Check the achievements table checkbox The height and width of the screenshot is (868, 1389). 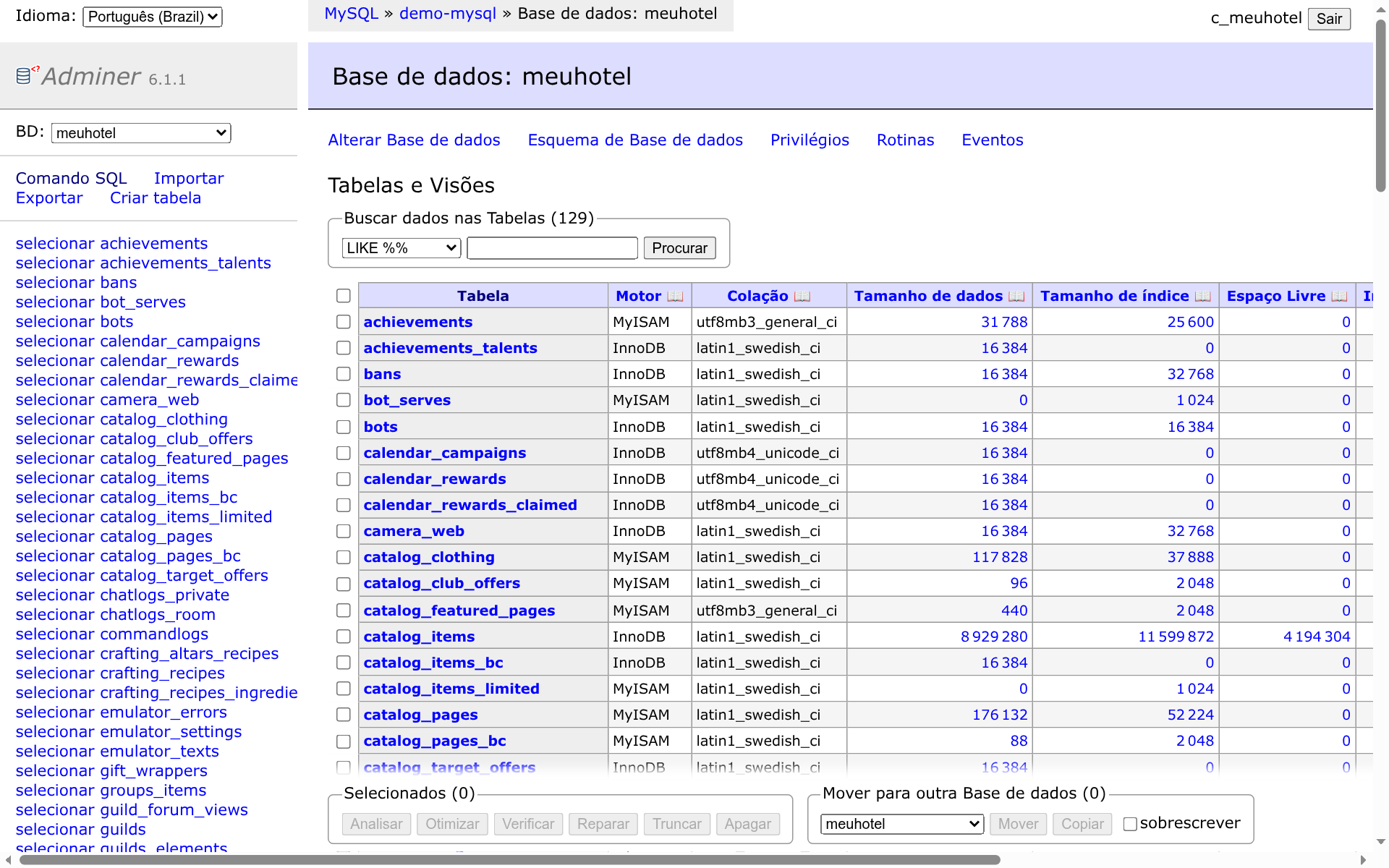[x=344, y=322]
